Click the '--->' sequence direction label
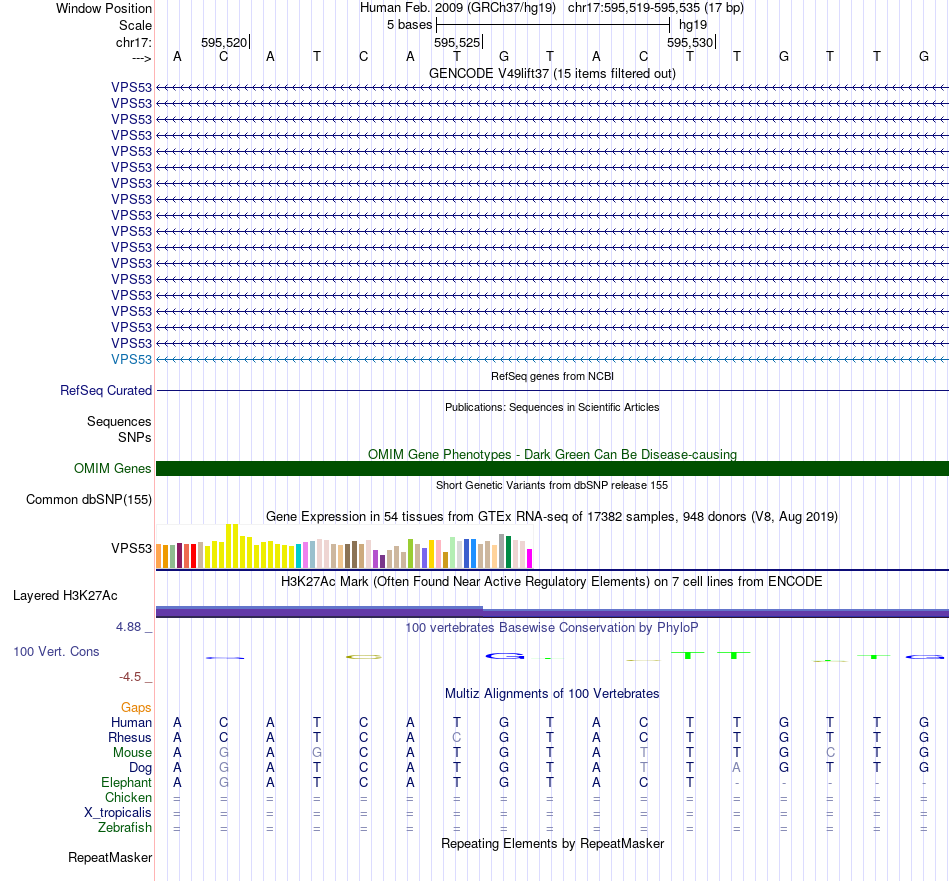This screenshot has width=950, height=881. pos(141,58)
